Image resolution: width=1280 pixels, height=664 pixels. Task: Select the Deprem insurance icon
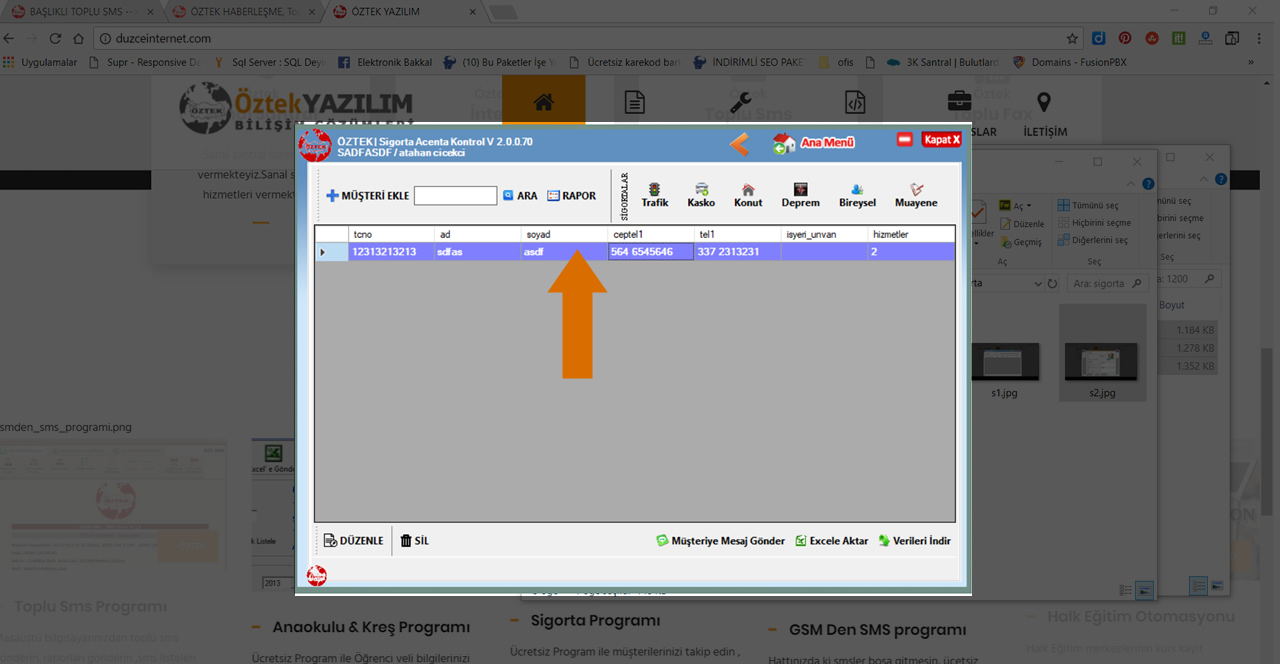(x=800, y=195)
